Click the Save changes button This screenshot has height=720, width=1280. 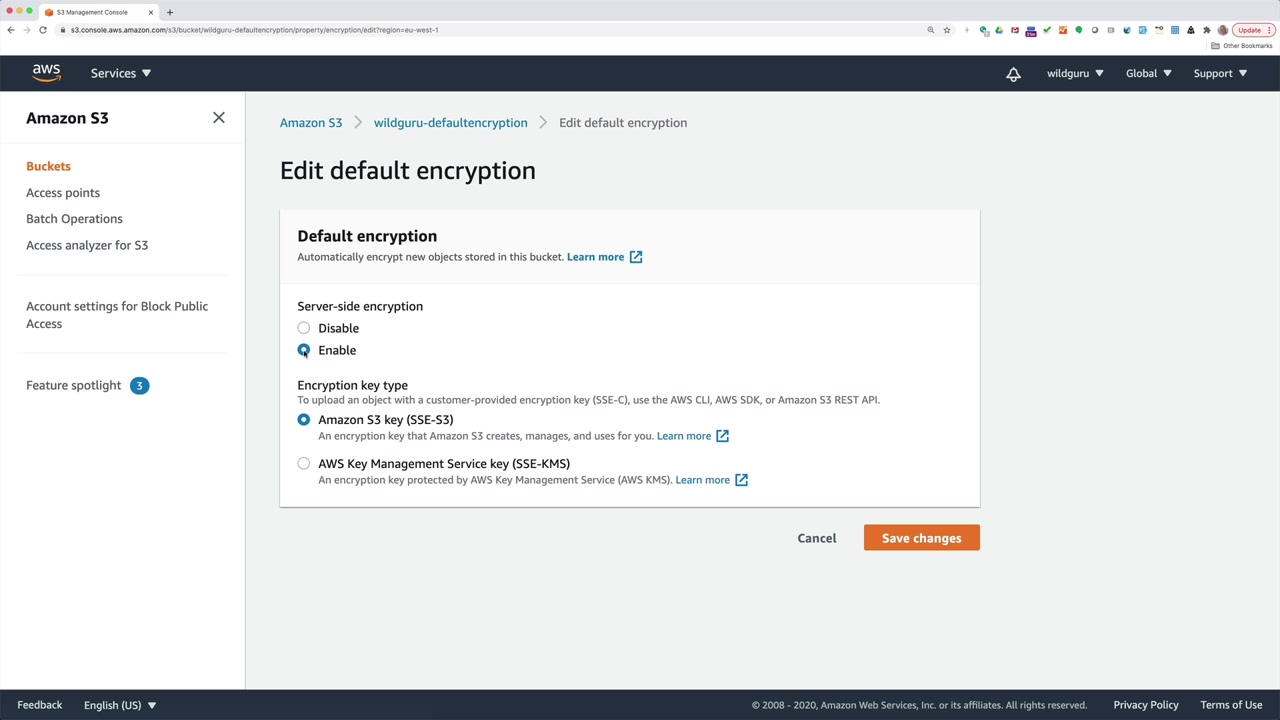pyautogui.click(x=921, y=538)
